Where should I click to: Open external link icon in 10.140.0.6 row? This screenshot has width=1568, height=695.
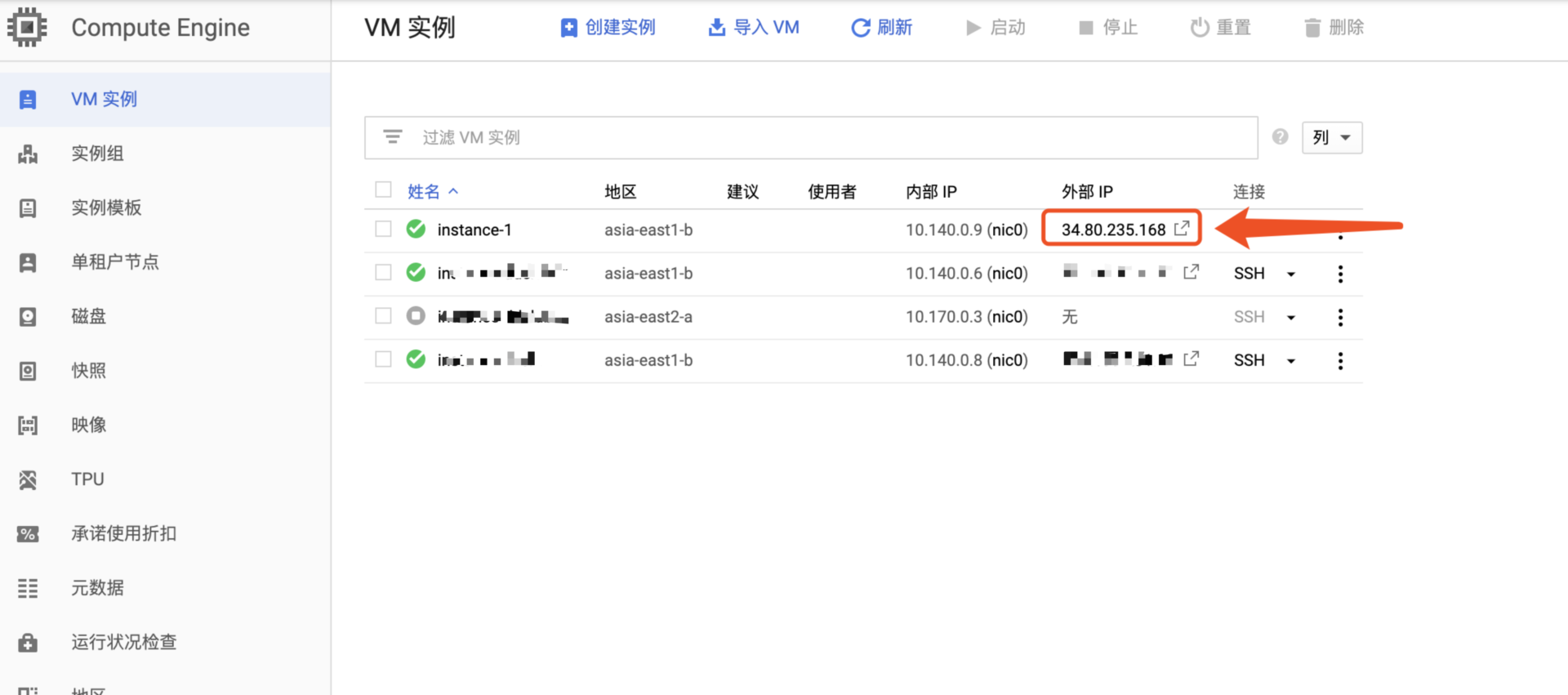pos(1192,272)
